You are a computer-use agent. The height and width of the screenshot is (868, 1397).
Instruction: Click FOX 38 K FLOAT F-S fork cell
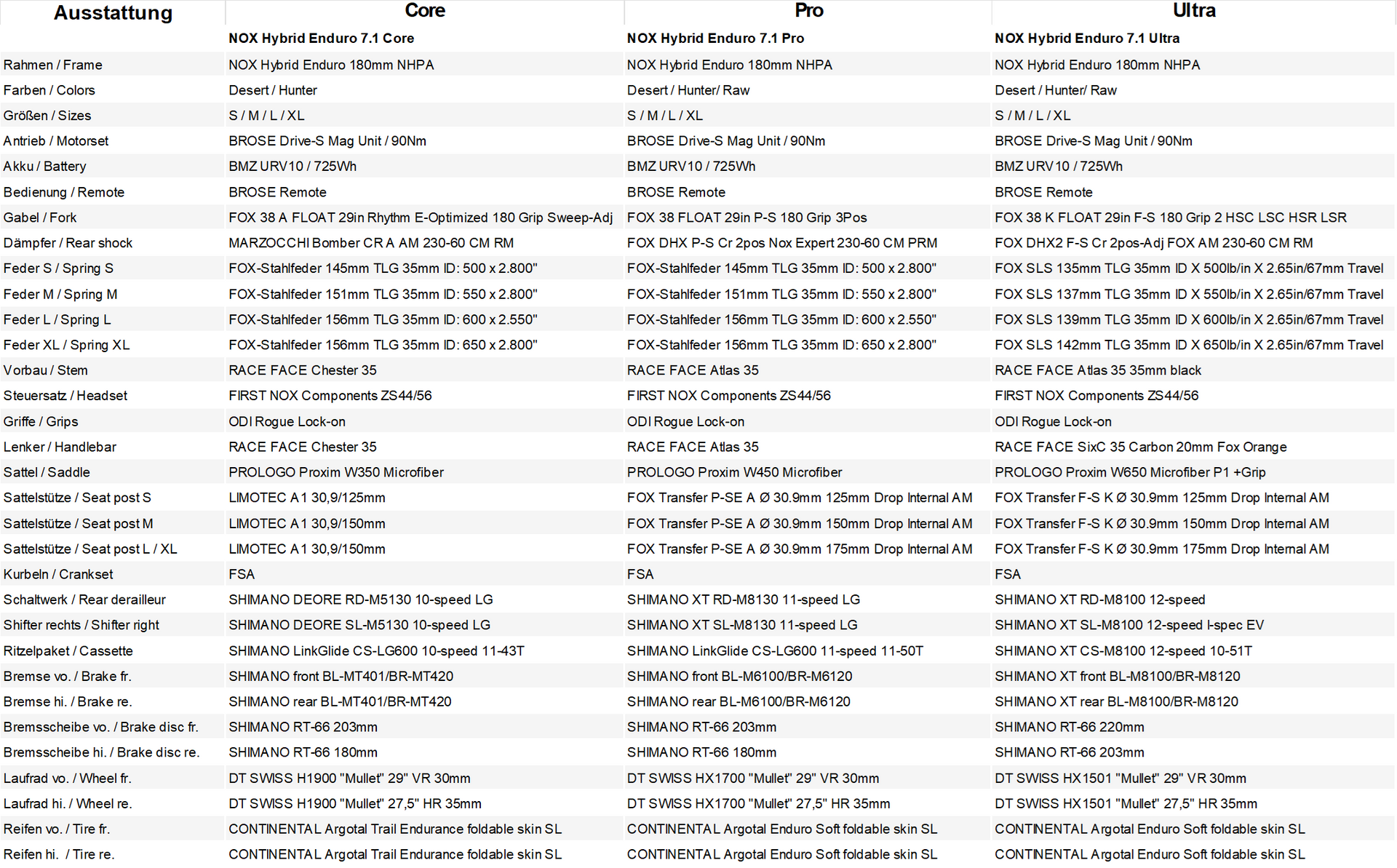tap(1171, 218)
